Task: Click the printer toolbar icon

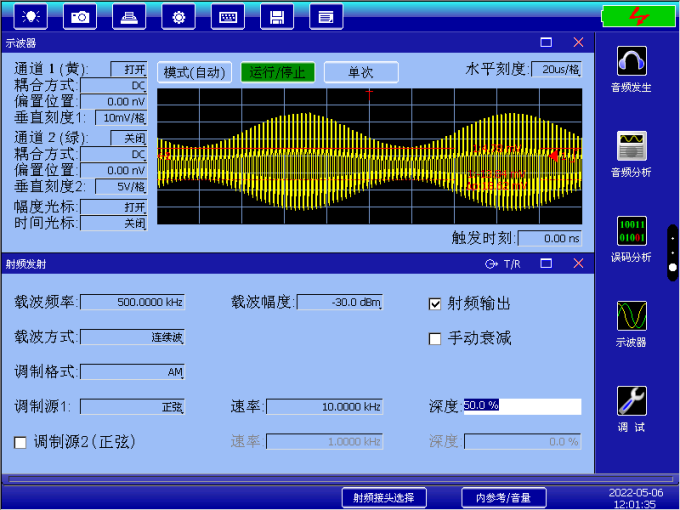Action: [129, 17]
